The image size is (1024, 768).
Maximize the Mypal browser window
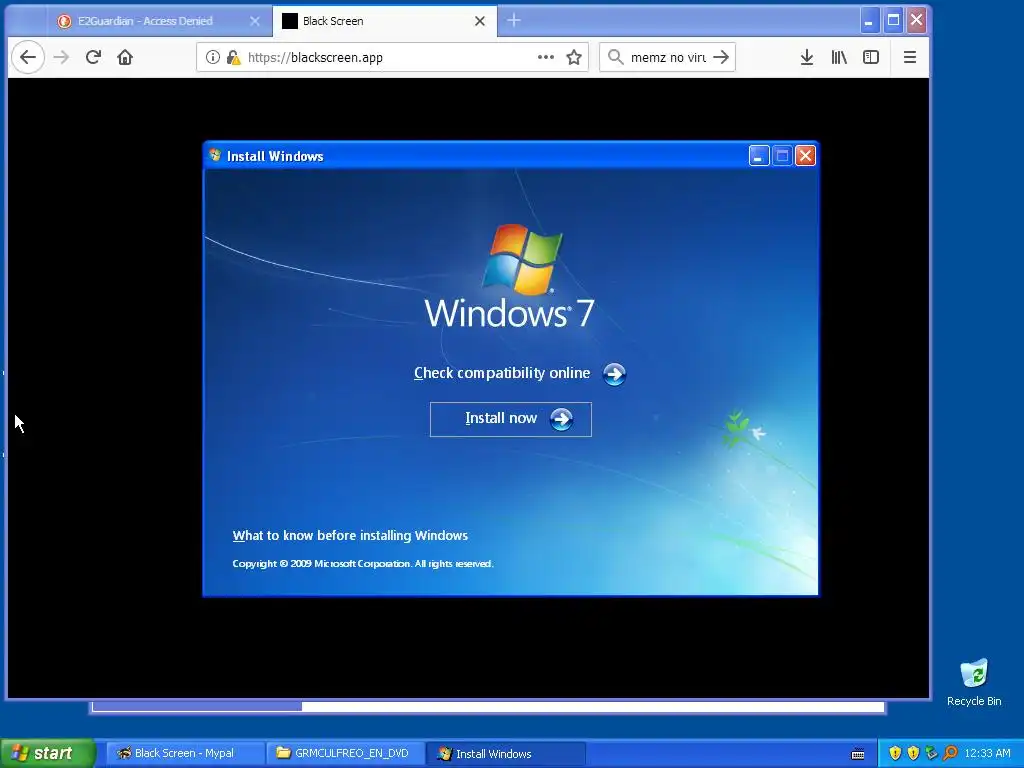[x=893, y=21]
